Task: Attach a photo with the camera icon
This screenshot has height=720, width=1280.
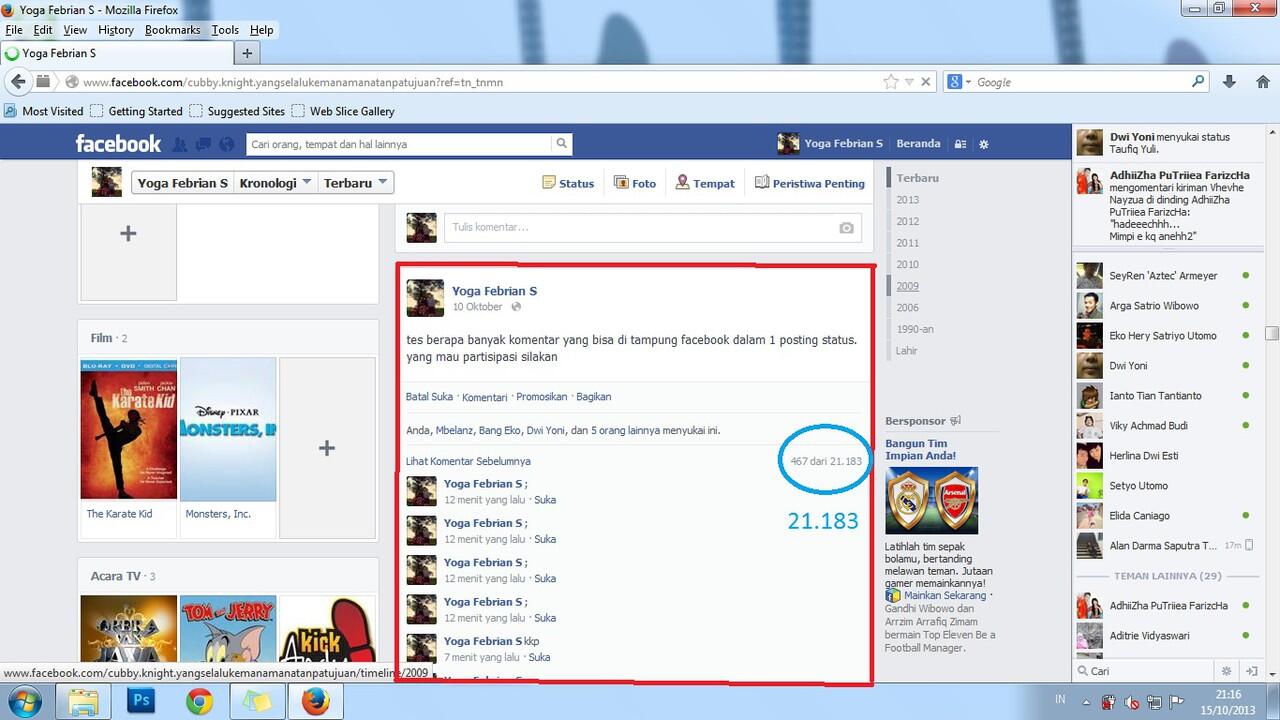Action: [x=847, y=228]
